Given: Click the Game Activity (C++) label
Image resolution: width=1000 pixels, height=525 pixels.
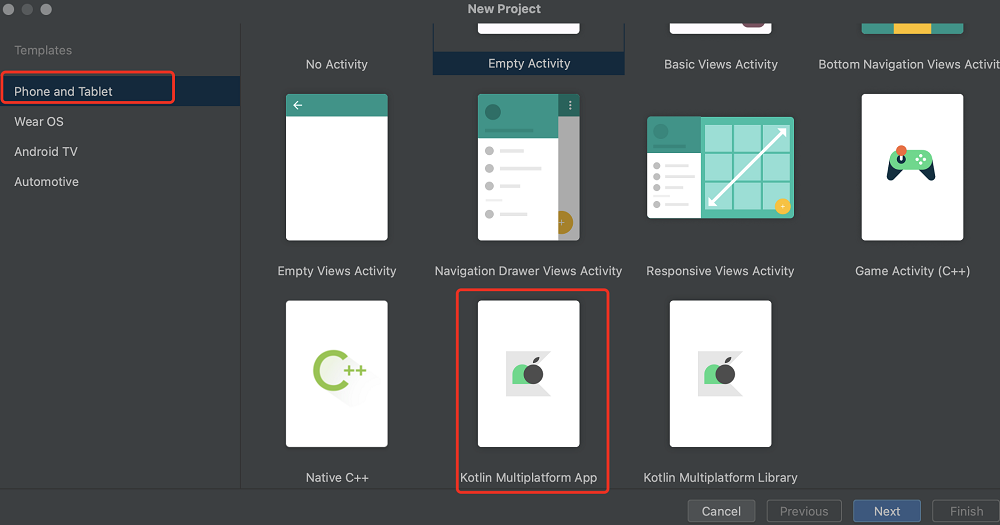Looking at the screenshot, I should (x=913, y=271).
